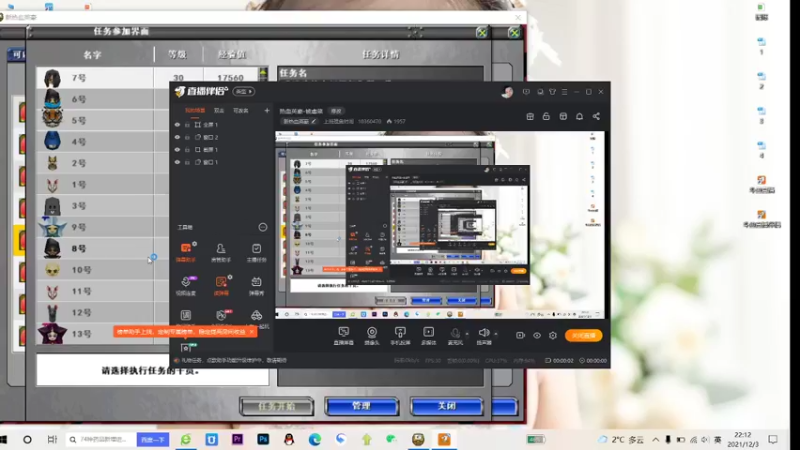This screenshot has height=450, width=800.
Task: Mute the microphone icon in streaming app
Action: tap(455, 333)
